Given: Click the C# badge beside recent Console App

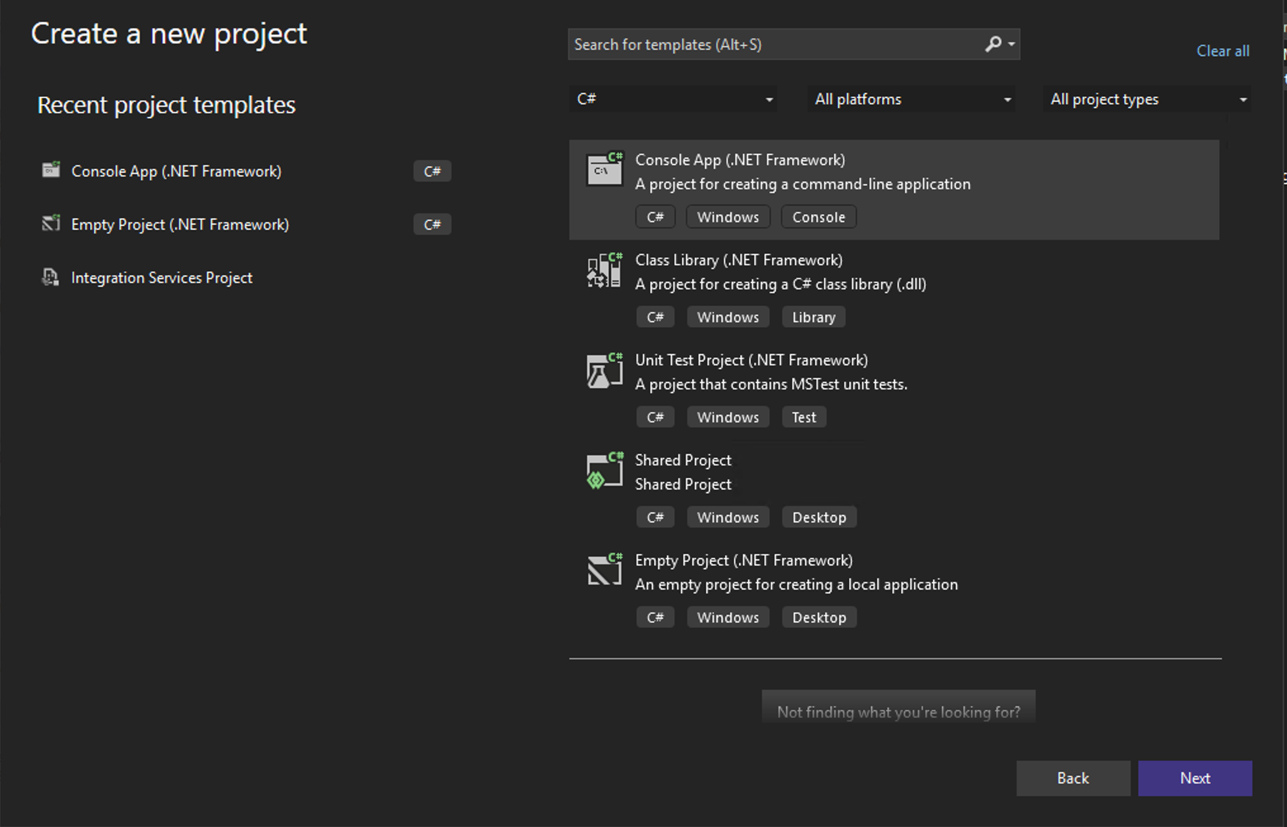Looking at the screenshot, I should pyautogui.click(x=432, y=171).
